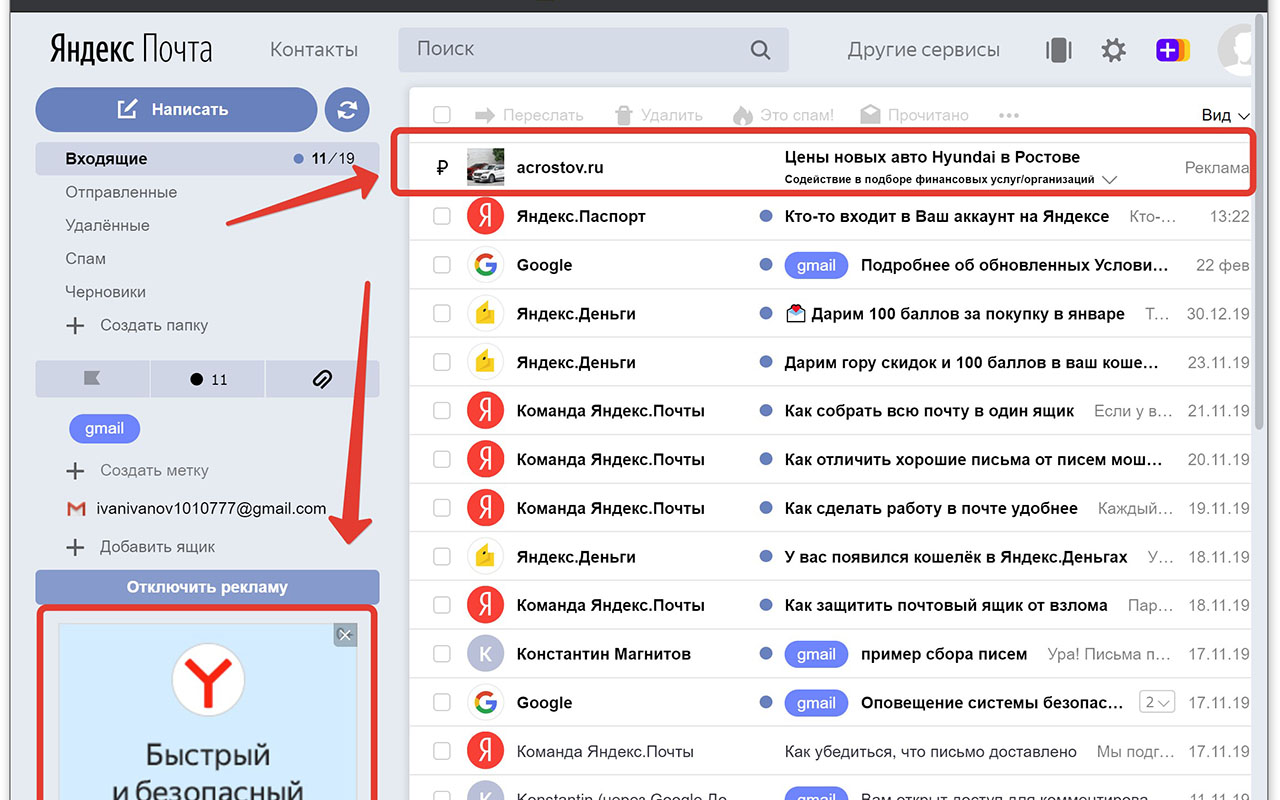Click the plus icon beside Добавить ящик

[75, 548]
